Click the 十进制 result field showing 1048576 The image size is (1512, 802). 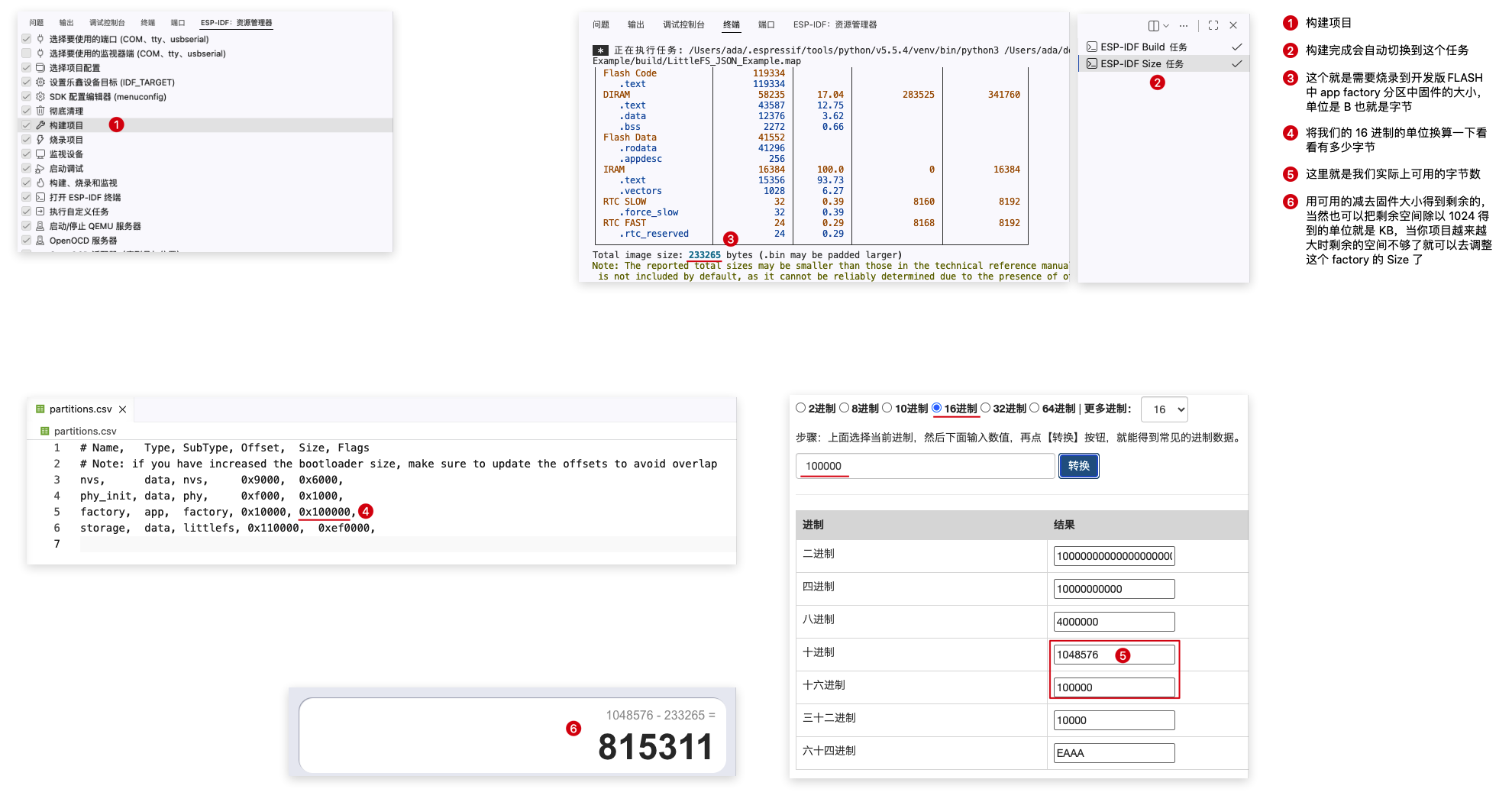pos(1114,655)
